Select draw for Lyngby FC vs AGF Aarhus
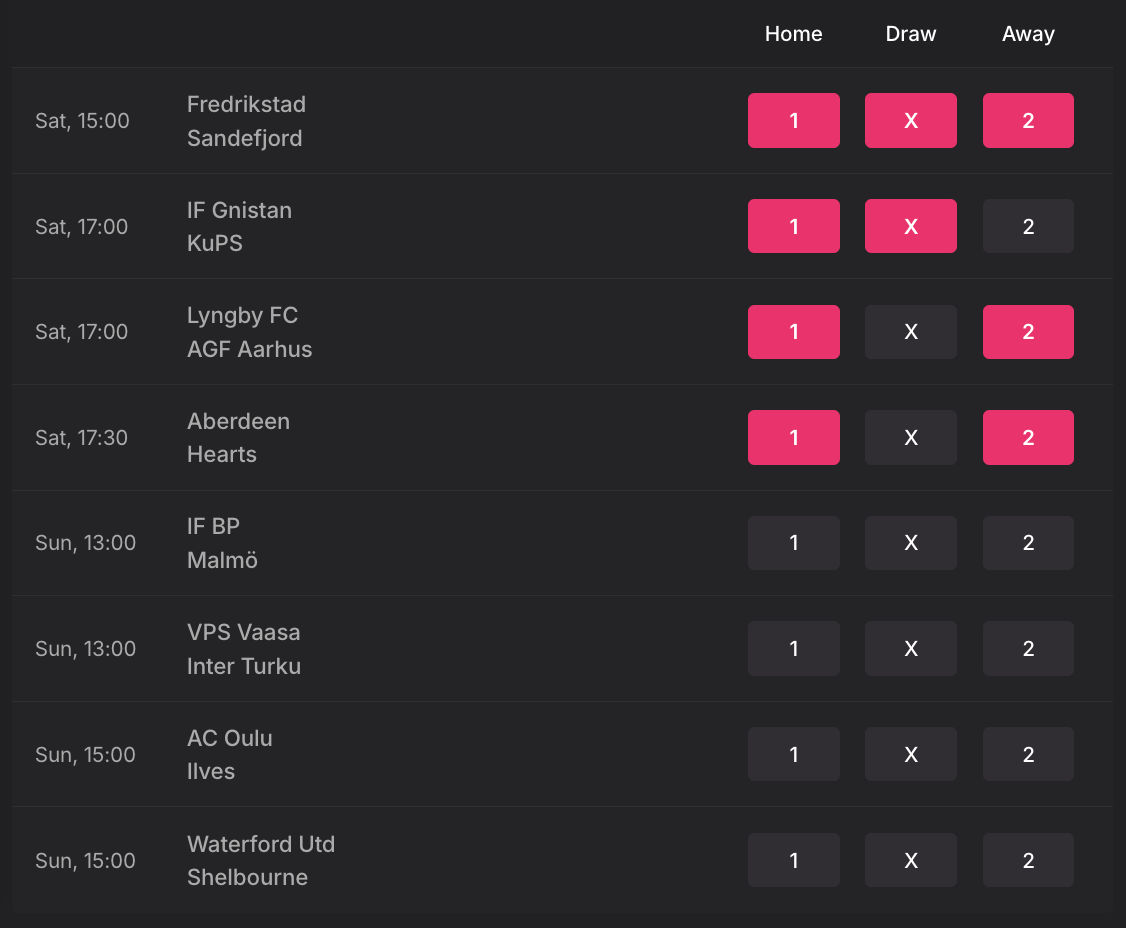1126x928 pixels. (911, 332)
